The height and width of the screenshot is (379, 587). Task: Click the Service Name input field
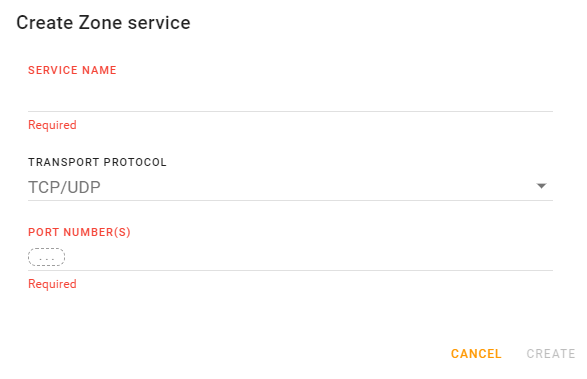coord(290,97)
